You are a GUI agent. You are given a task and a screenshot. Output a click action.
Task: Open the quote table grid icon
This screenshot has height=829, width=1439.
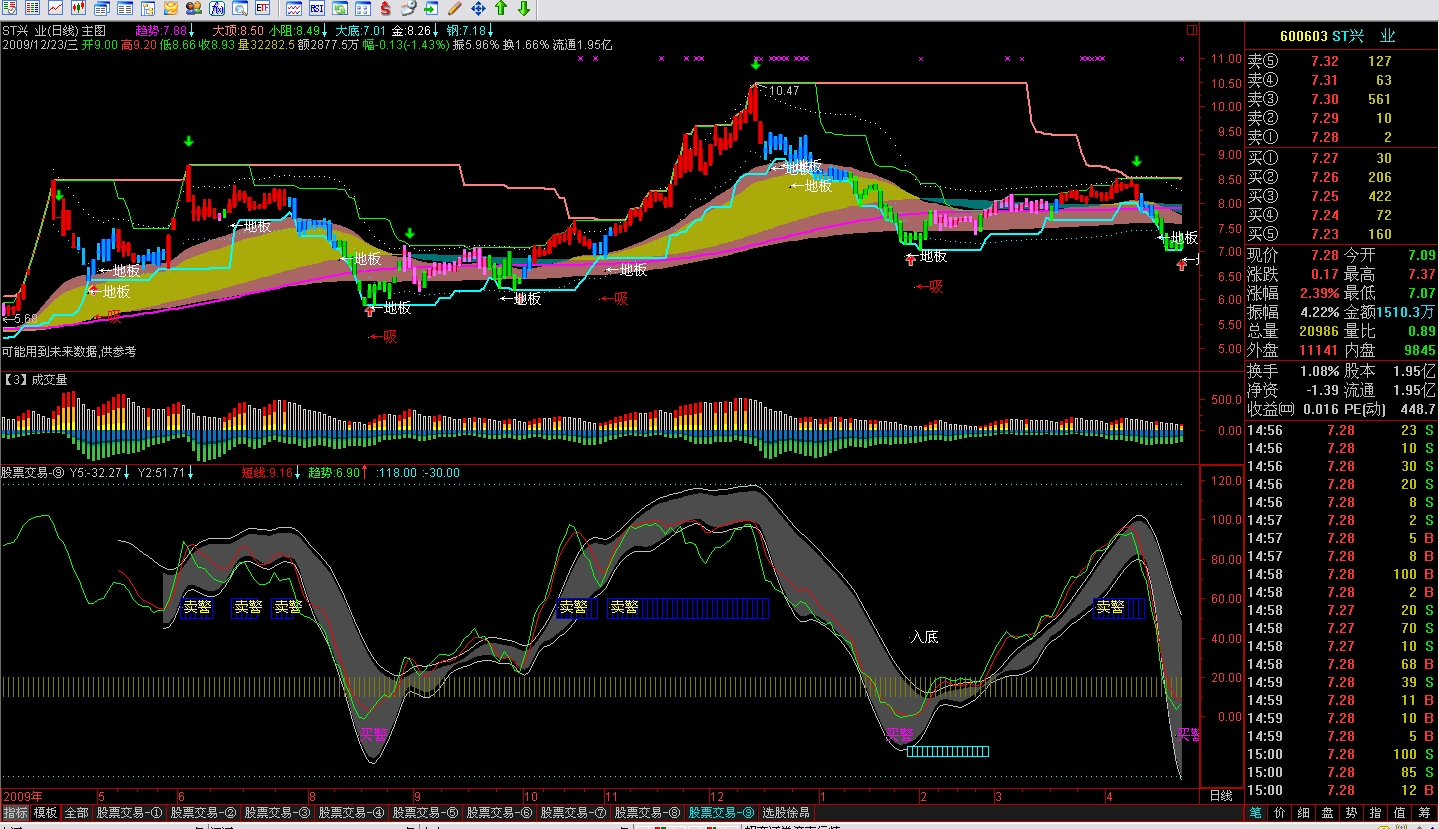point(32,8)
